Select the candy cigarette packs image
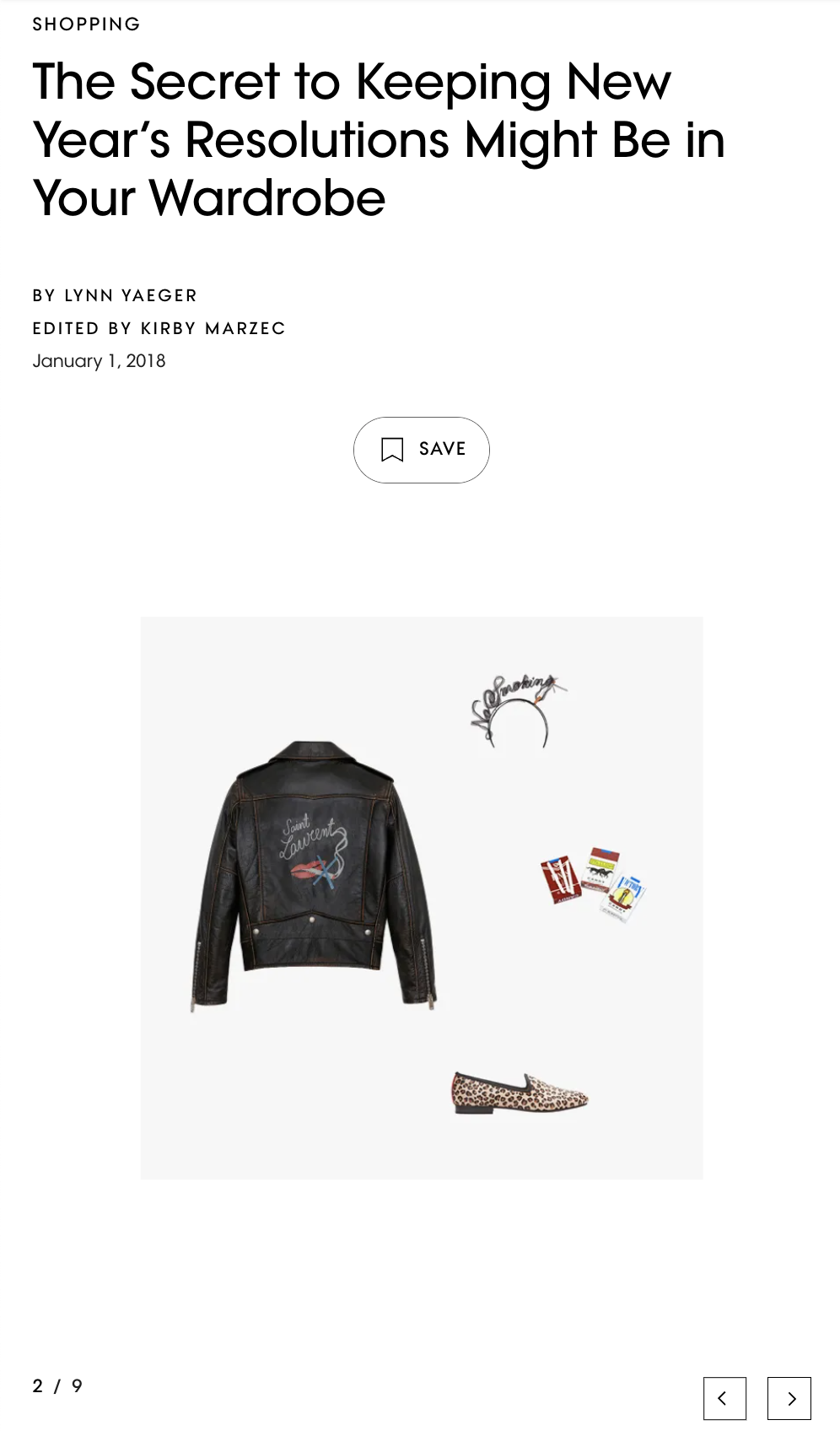The image size is (840, 1431). click(x=593, y=884)
